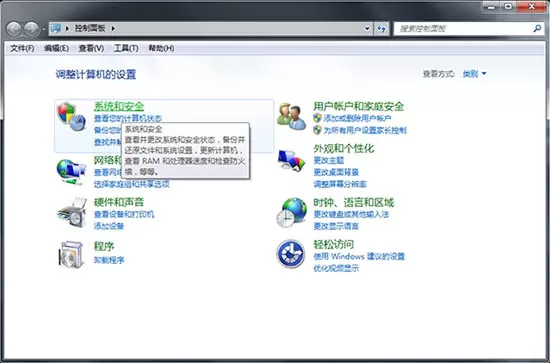550x363 pixels.
Task: Click 选择家庭组和共享选项 link
Action: 132,184
